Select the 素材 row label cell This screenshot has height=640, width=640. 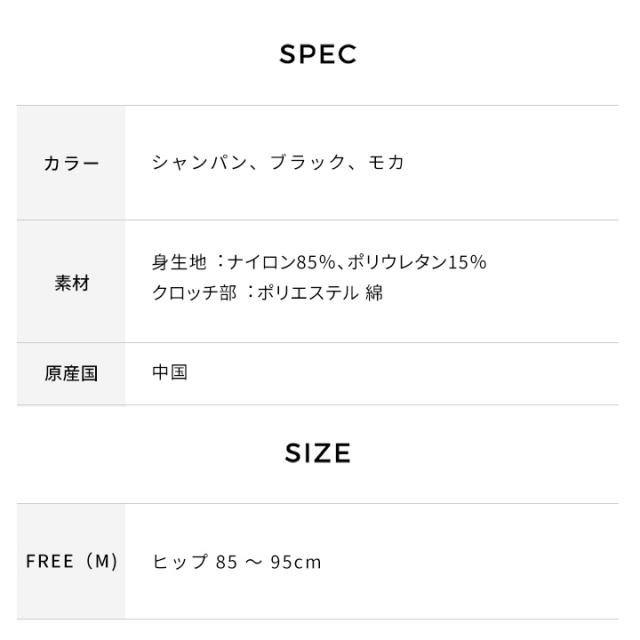(x=70, y=283)
